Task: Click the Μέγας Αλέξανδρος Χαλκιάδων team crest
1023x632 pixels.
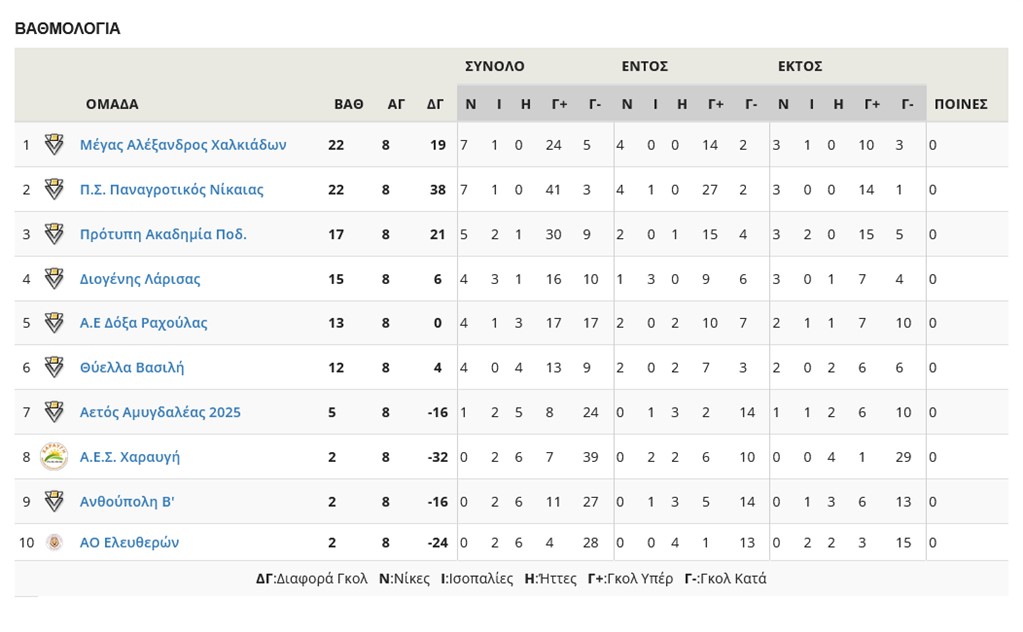Action: coord(54,145)
